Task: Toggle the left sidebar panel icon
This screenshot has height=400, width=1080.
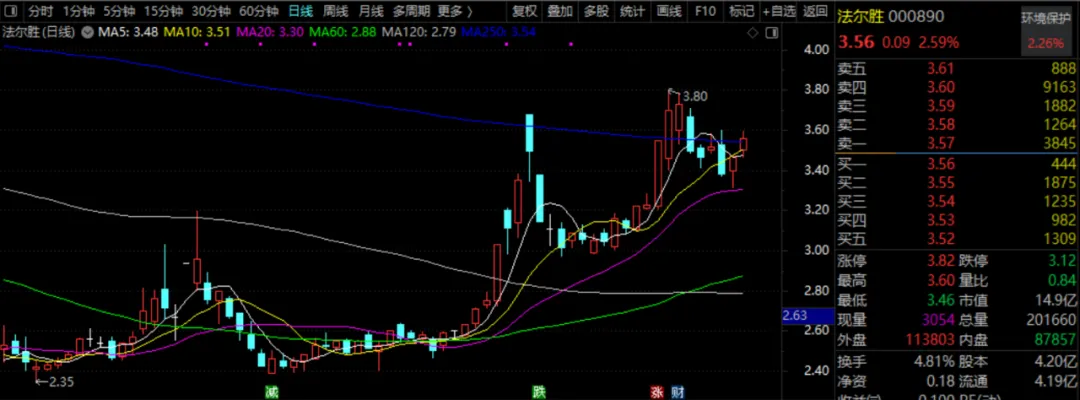Action: coord(11,11)
